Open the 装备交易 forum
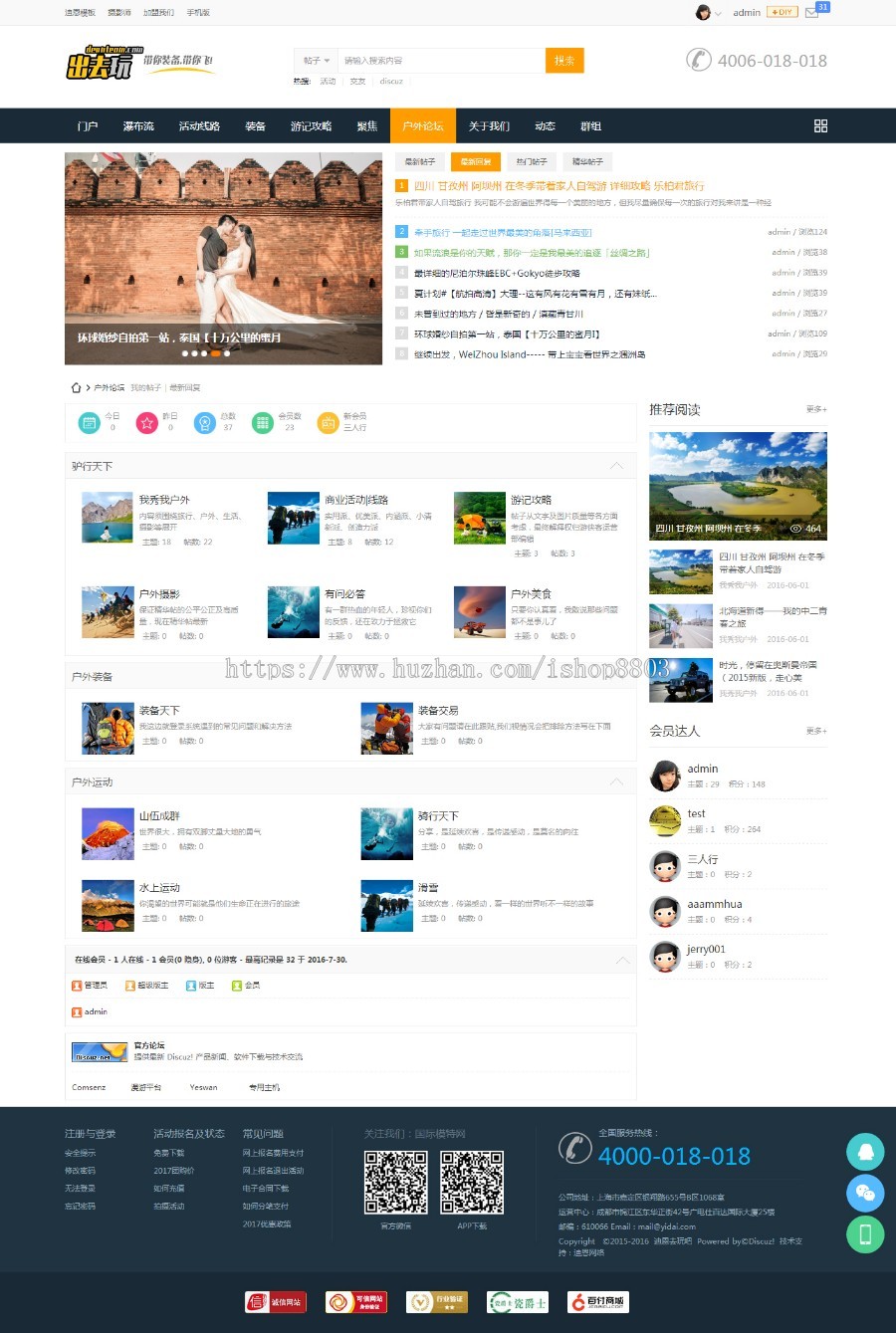The height and width of the screenshot is (1333, 896). (438, 711)
